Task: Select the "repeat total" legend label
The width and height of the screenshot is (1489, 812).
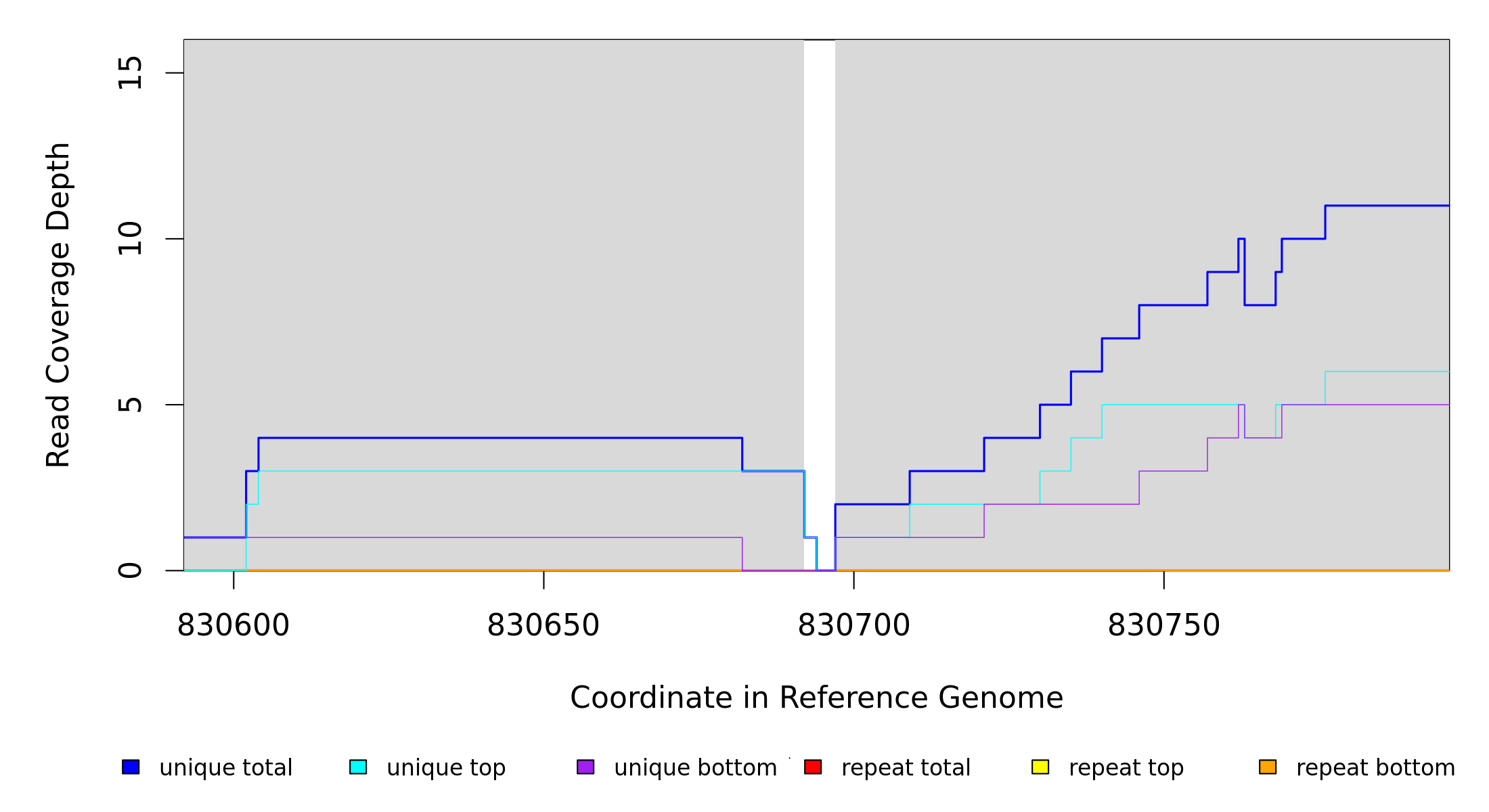Action: pyautogui.click(x=906, y=768)
